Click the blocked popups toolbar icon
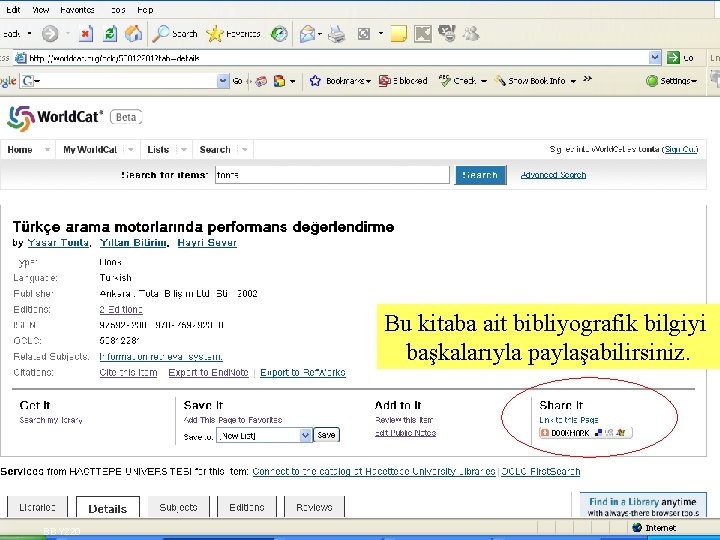Screen dimensions: 720x540 tap(403, 81)
